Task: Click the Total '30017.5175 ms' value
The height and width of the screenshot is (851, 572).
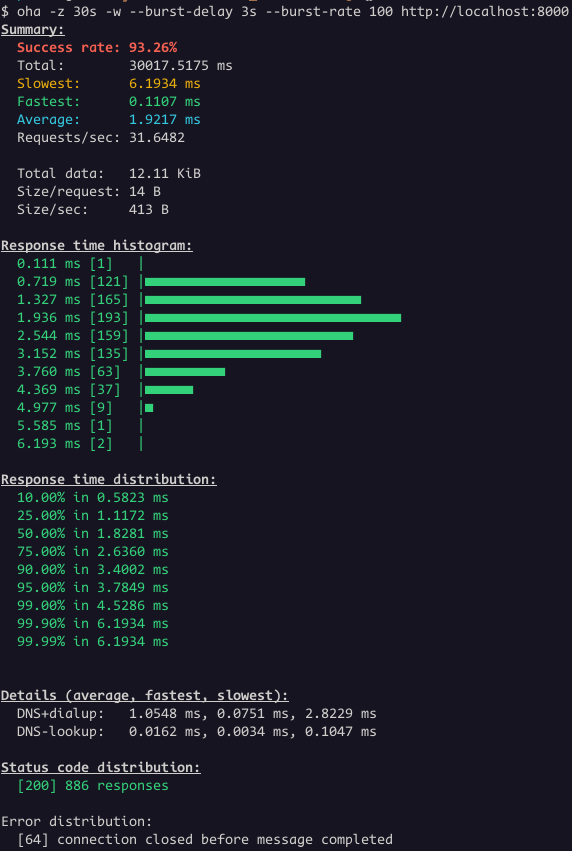Action: click(x=181, y=66)
